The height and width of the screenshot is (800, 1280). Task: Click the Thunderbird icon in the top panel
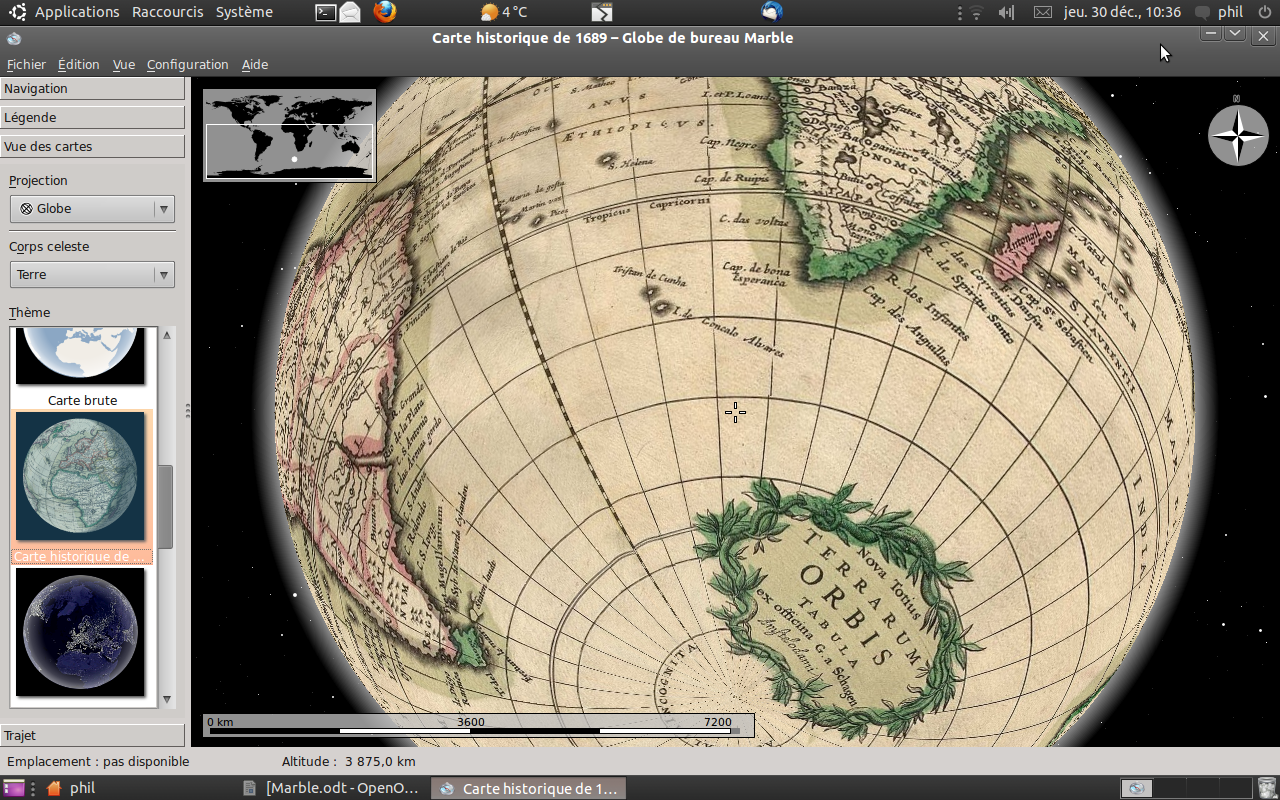pyautogui.click(x=771, y=12)
